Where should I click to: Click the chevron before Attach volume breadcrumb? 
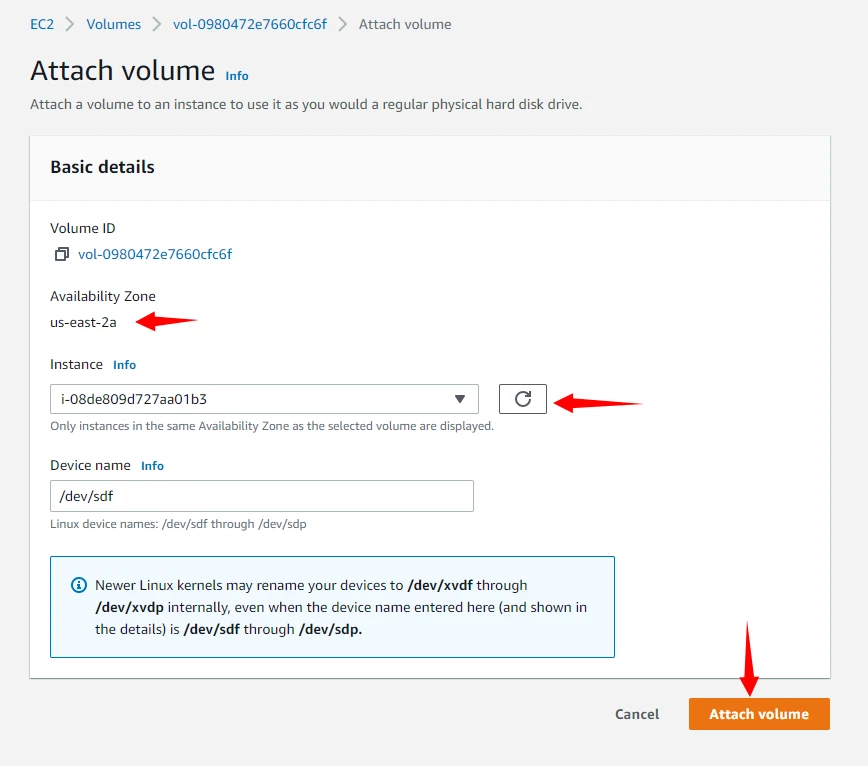click(x=343, y=24)
